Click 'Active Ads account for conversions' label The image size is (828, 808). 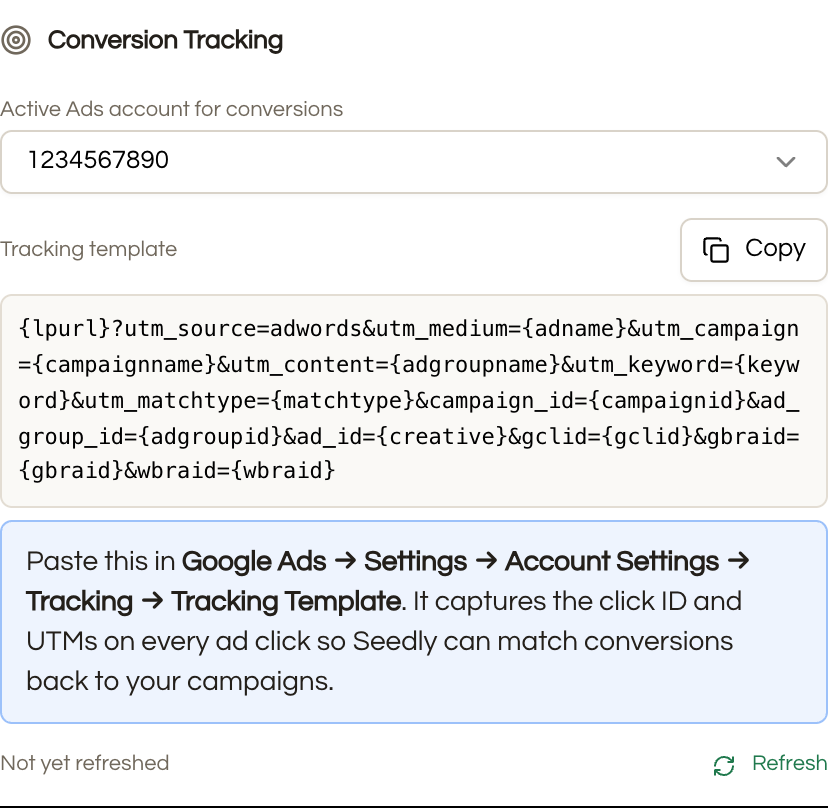pyautogui.click(x=172, y=109)
